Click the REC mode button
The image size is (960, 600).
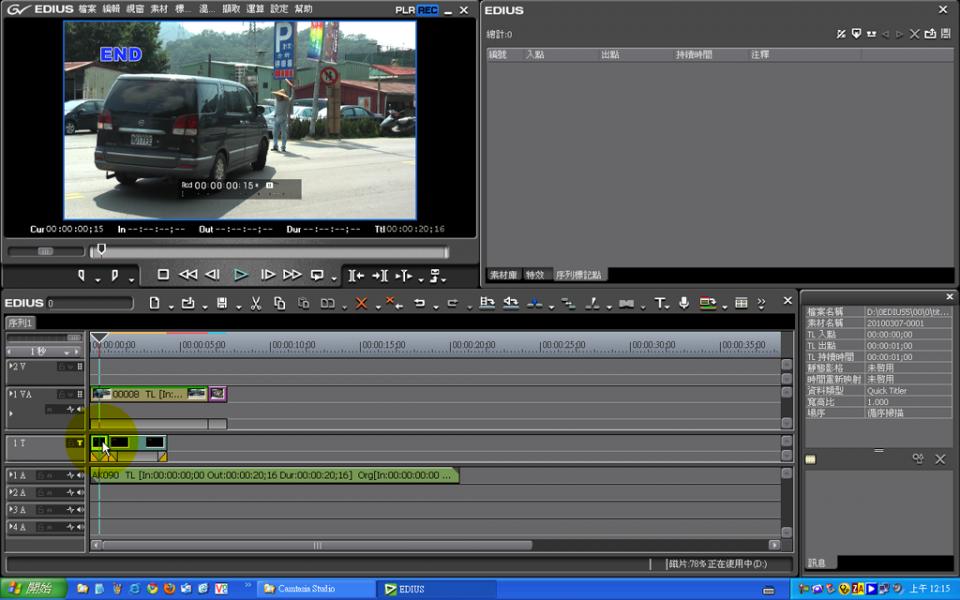(x=428, y=10)
